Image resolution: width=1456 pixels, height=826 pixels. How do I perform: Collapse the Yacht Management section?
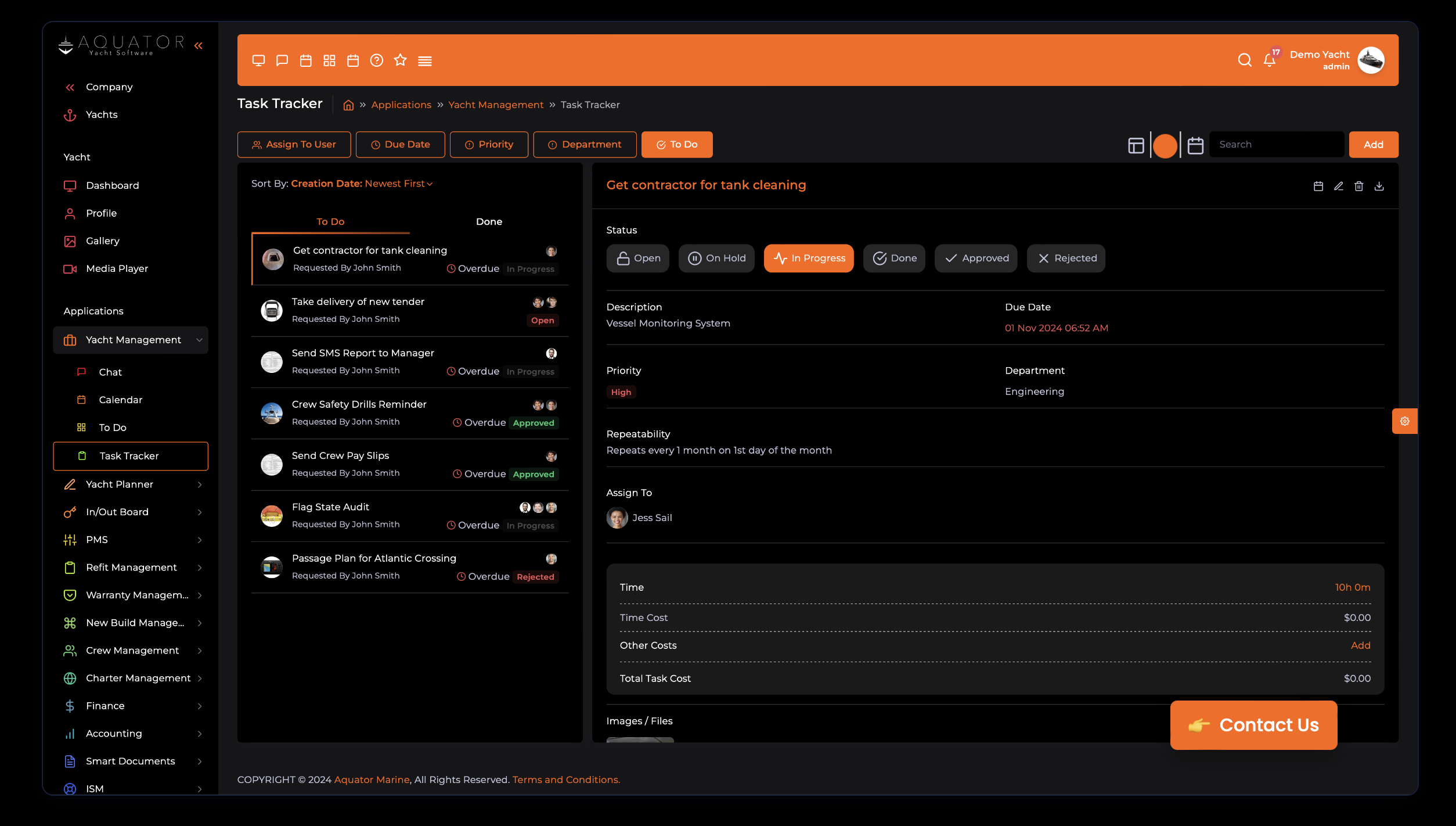[x=131, y=340]
